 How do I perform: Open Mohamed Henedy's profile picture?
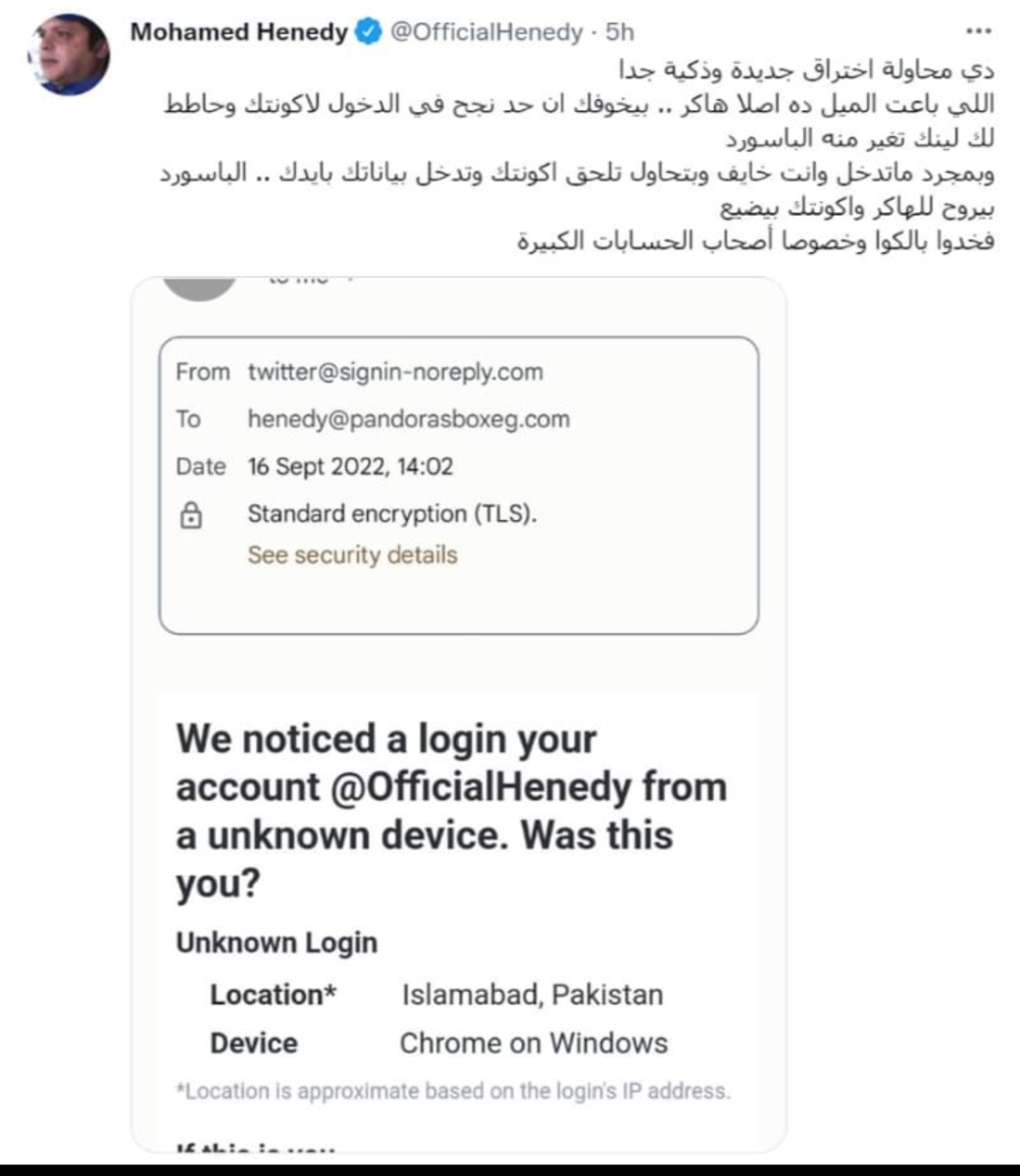pyautogui.click(x=69, y=55)
